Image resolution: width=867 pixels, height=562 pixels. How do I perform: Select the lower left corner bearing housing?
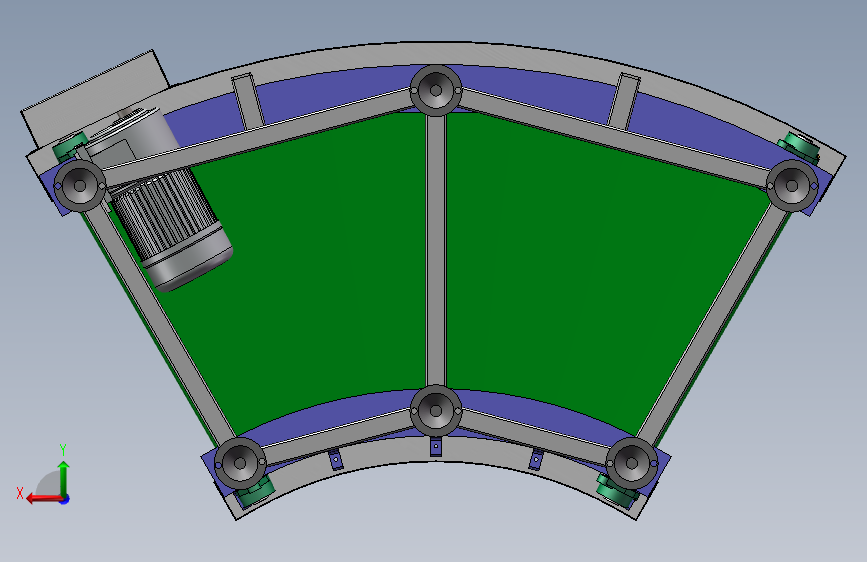[x=240, y=463]
